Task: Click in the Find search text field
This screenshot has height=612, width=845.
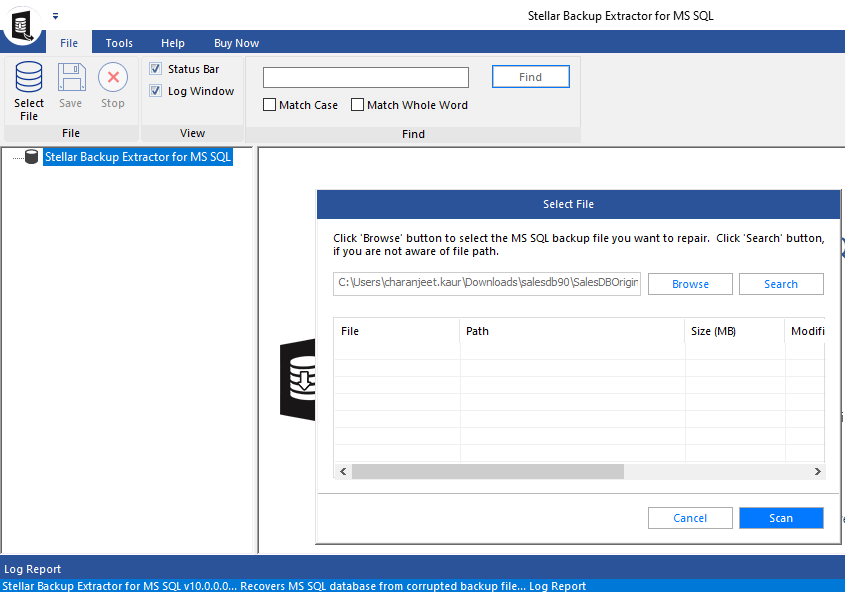Action: point(365,77)
